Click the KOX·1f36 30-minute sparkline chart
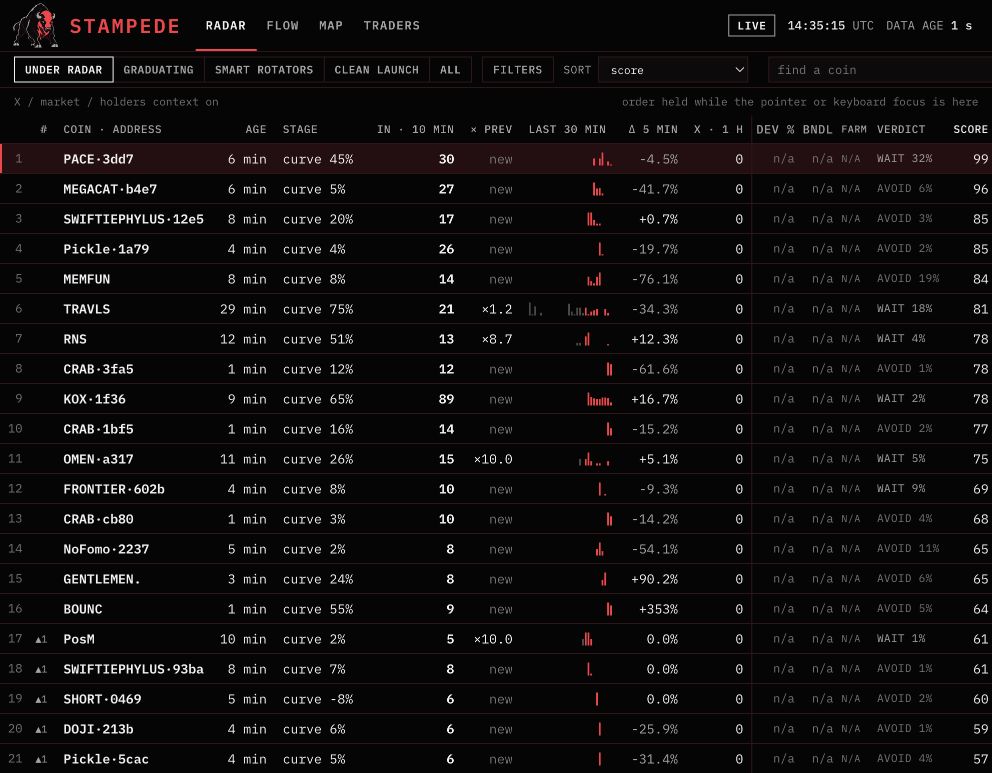Screen dimensions: 992x773 click(599, 399)
